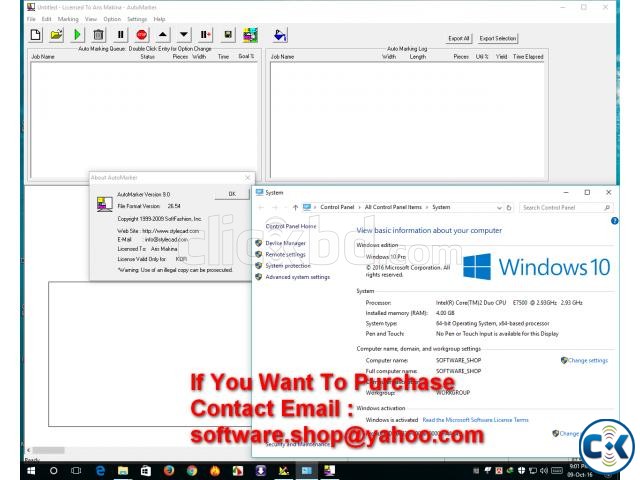Click the Cortana circle icon
This screenshot has height=480, width=640.
click(53, 471)
